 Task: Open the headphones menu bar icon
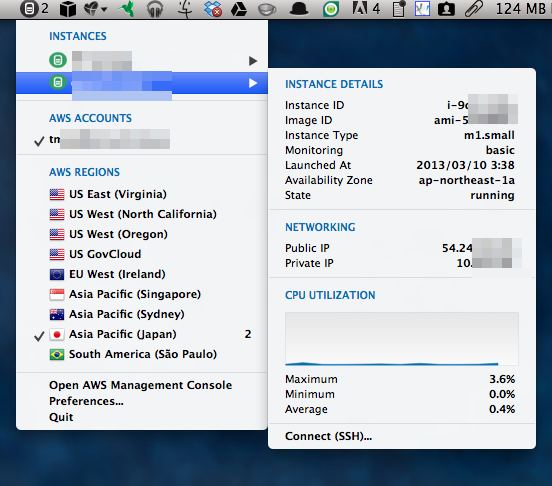click(x=155, y=9)
